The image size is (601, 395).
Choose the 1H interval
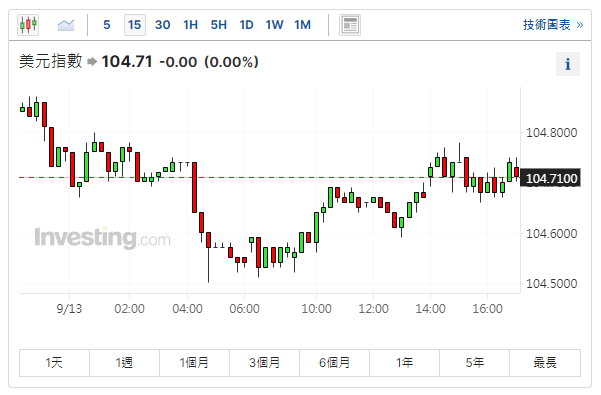(190, 25)
